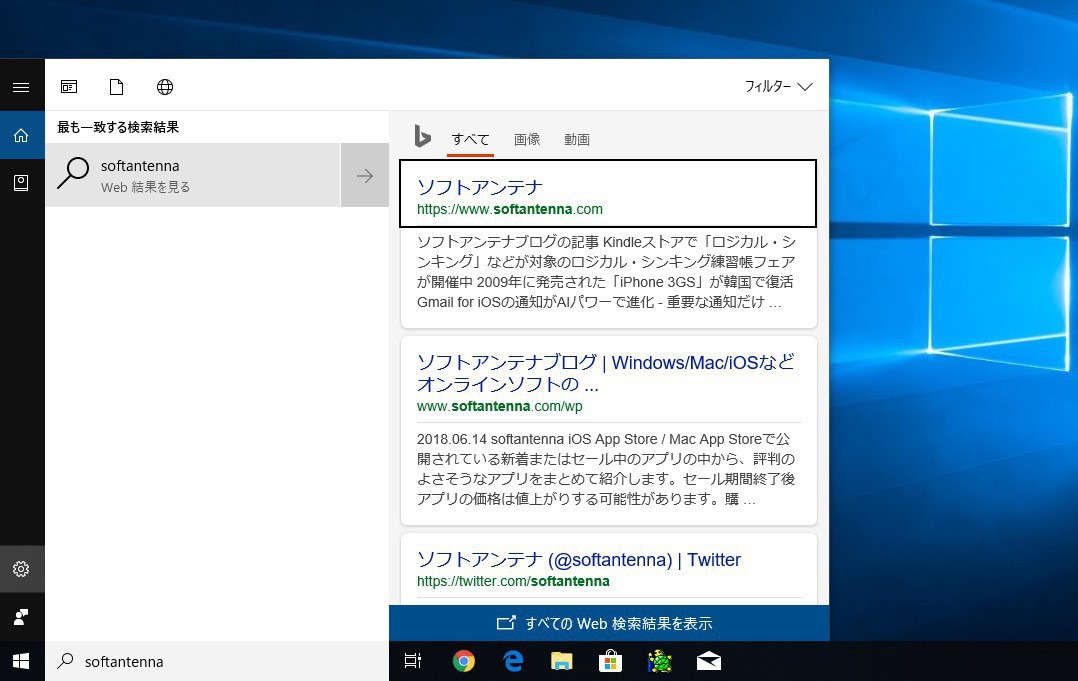This screenshot has height=681, width=1078.
Task: Expand the フィルター dropdown
Action: [x=778, y=87]
